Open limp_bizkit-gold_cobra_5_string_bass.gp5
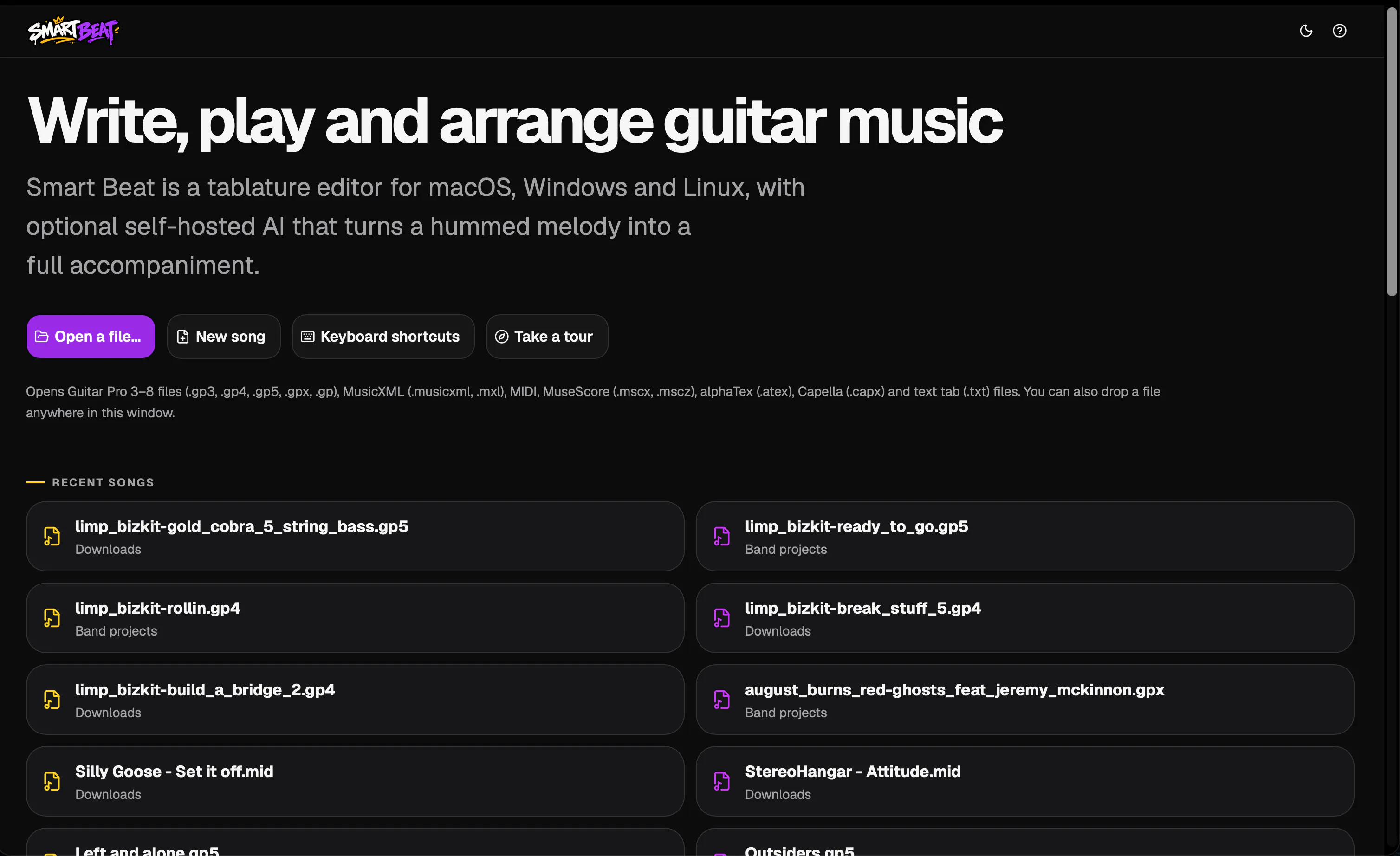Viewport: 1400px width, 856px height. (355, 536)
